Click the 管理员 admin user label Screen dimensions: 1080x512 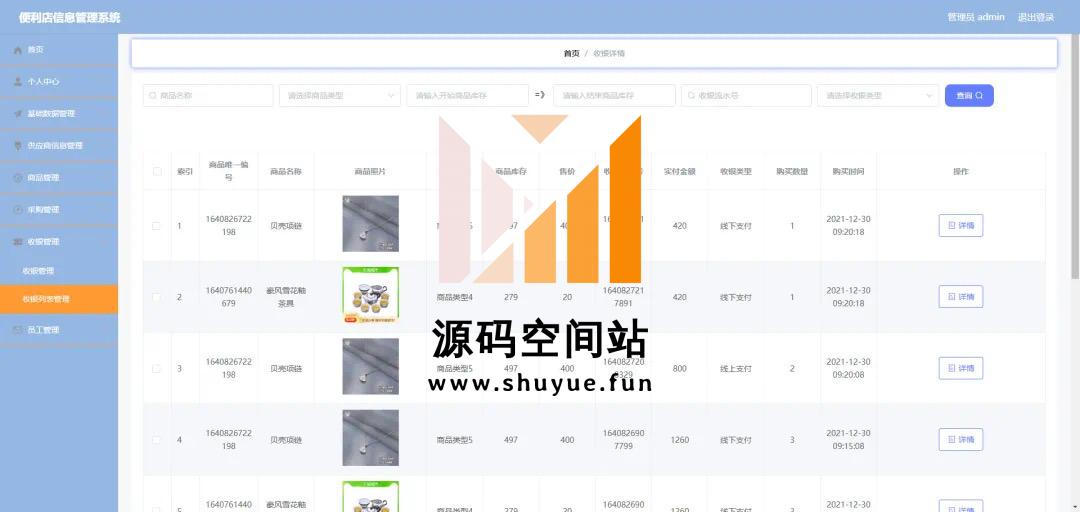[976, 17]
